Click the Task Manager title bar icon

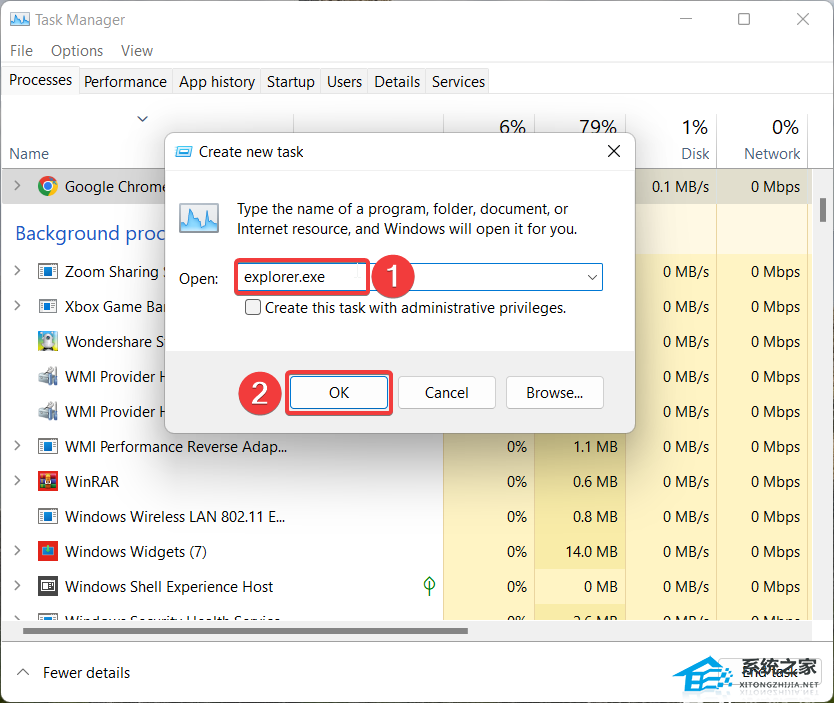tap(20, 20)
